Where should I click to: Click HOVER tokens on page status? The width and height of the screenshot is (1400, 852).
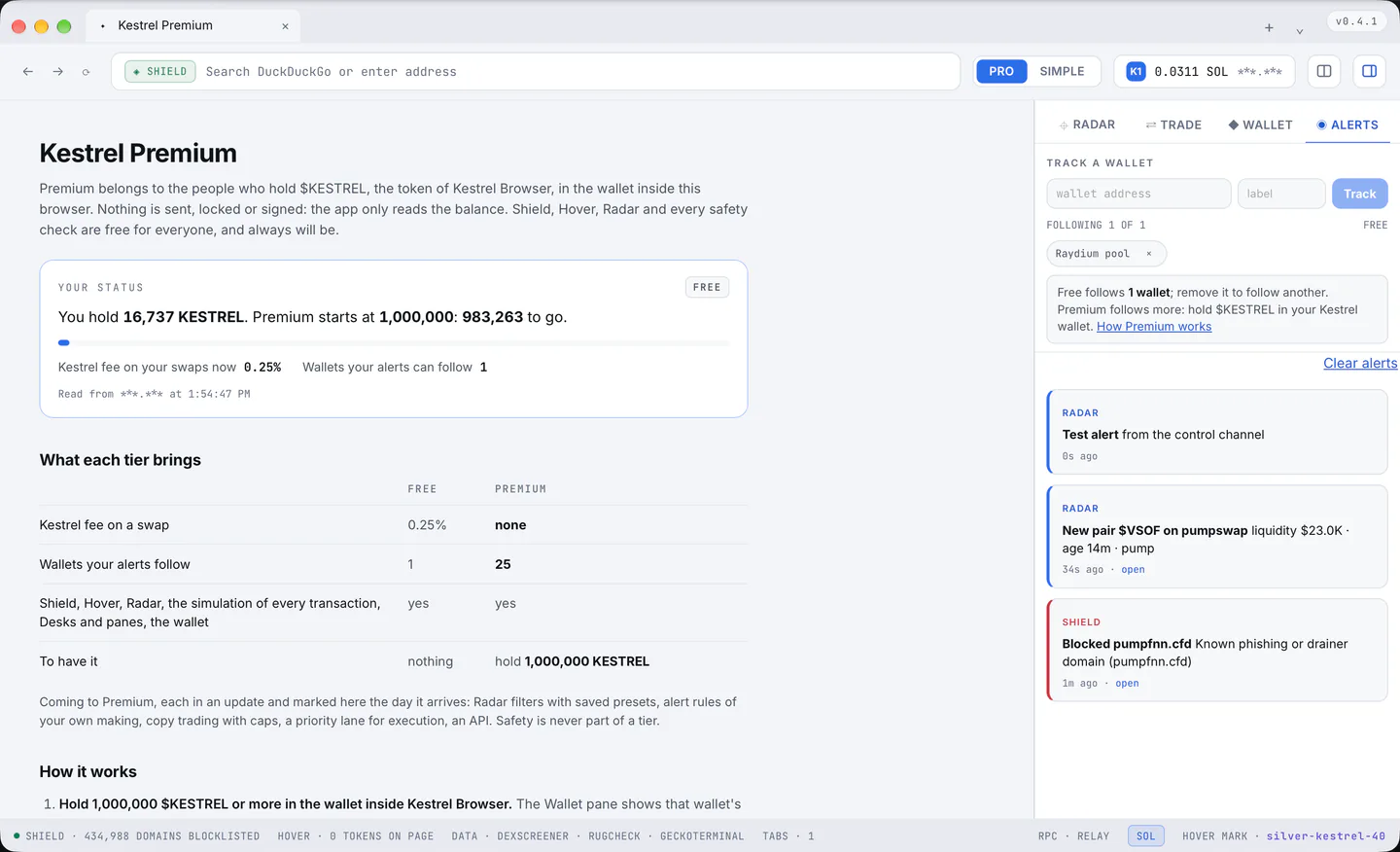[356, 836]
